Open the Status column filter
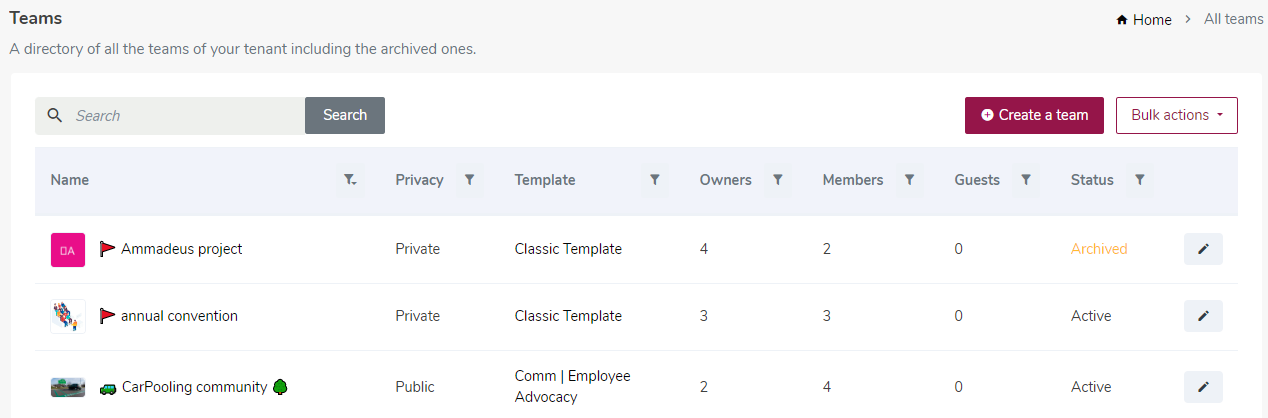1268x418 pixels. 1139,180
